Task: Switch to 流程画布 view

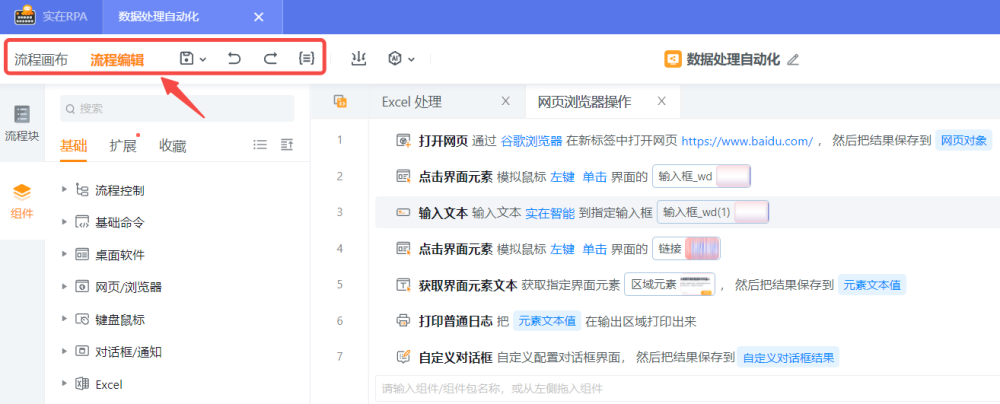Action: (x=41, y=60)
